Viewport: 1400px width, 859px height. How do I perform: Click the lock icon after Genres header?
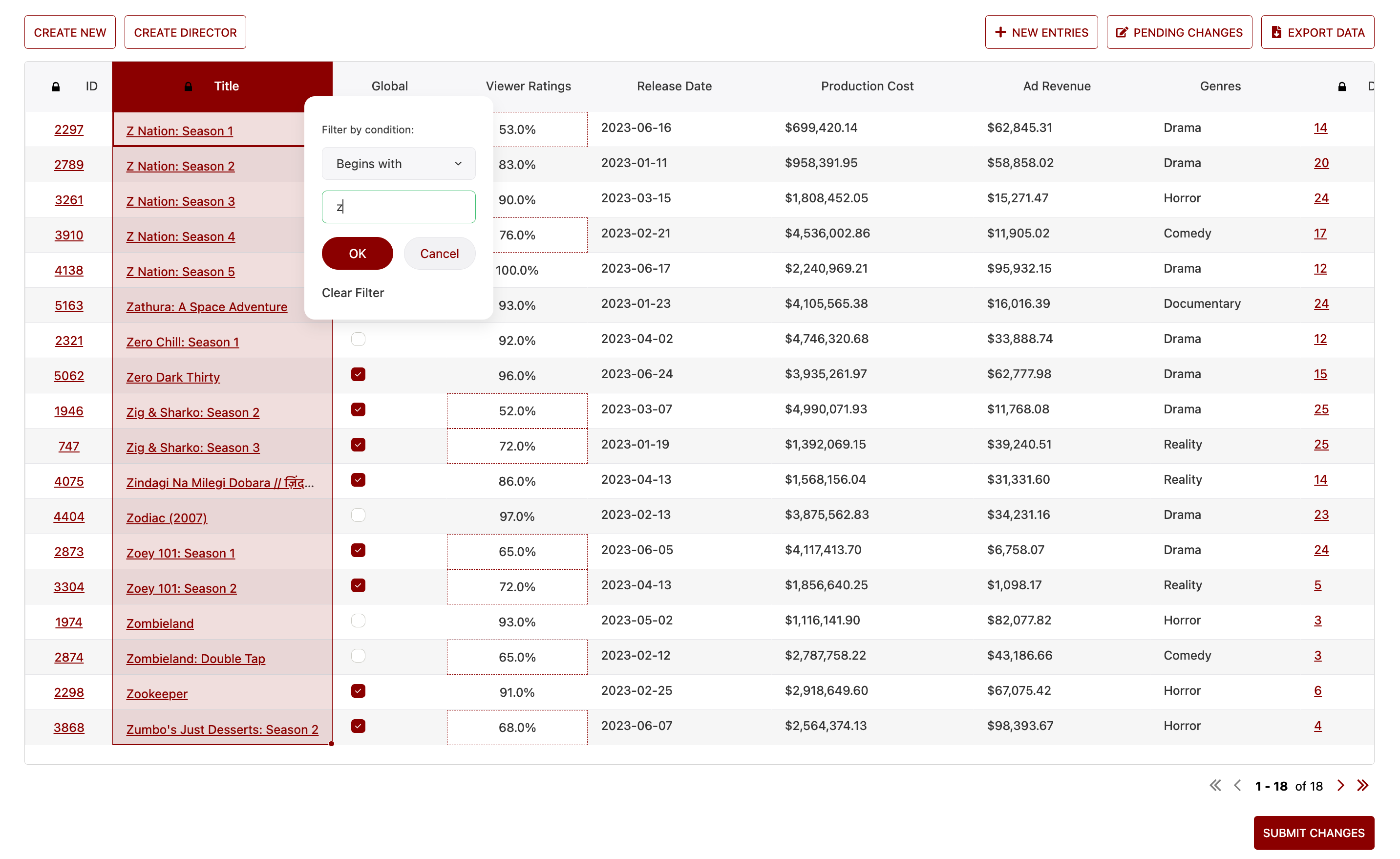point(1341,86)
